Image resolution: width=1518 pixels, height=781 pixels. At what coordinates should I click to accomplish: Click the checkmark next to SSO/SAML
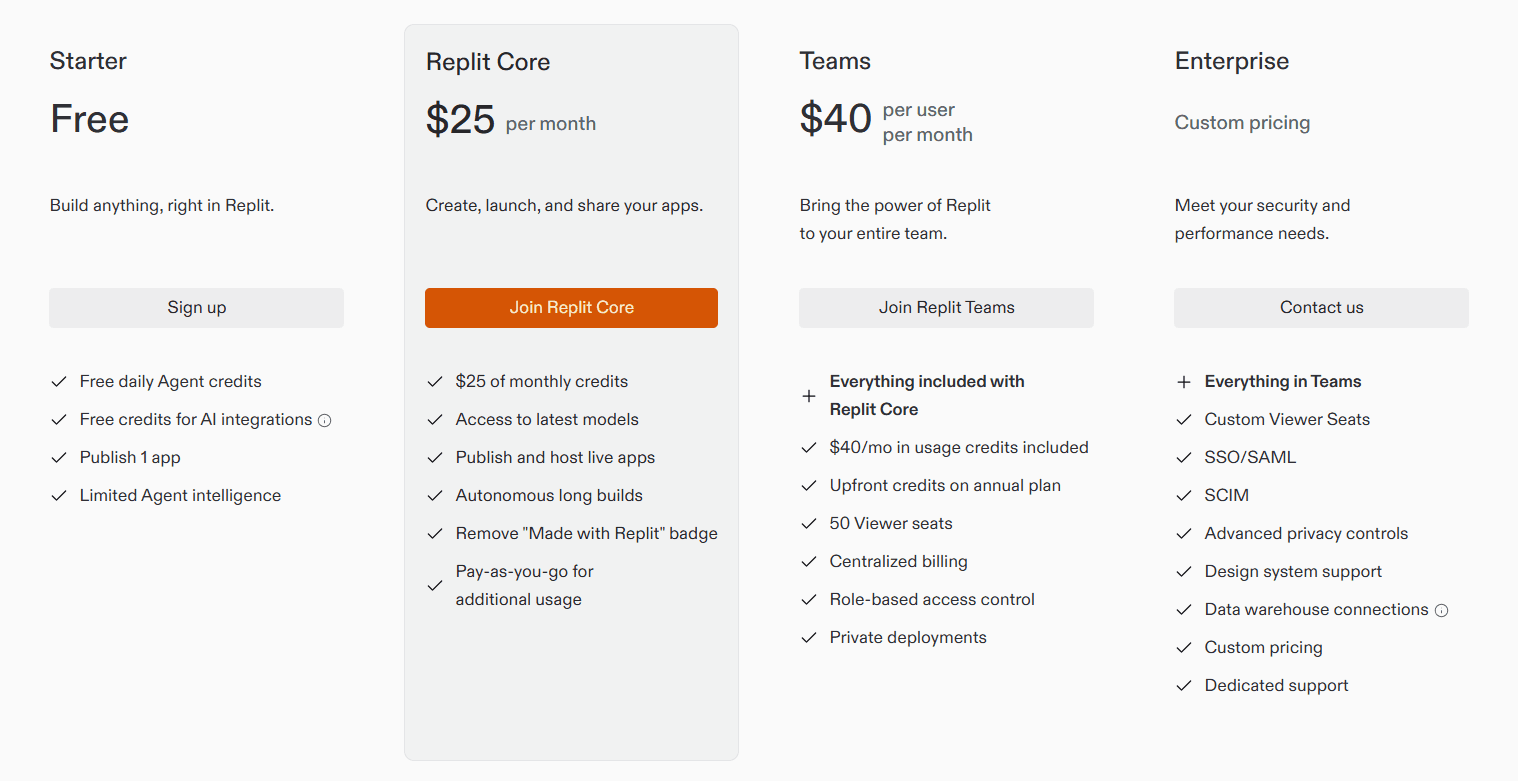coord(1183,457)
